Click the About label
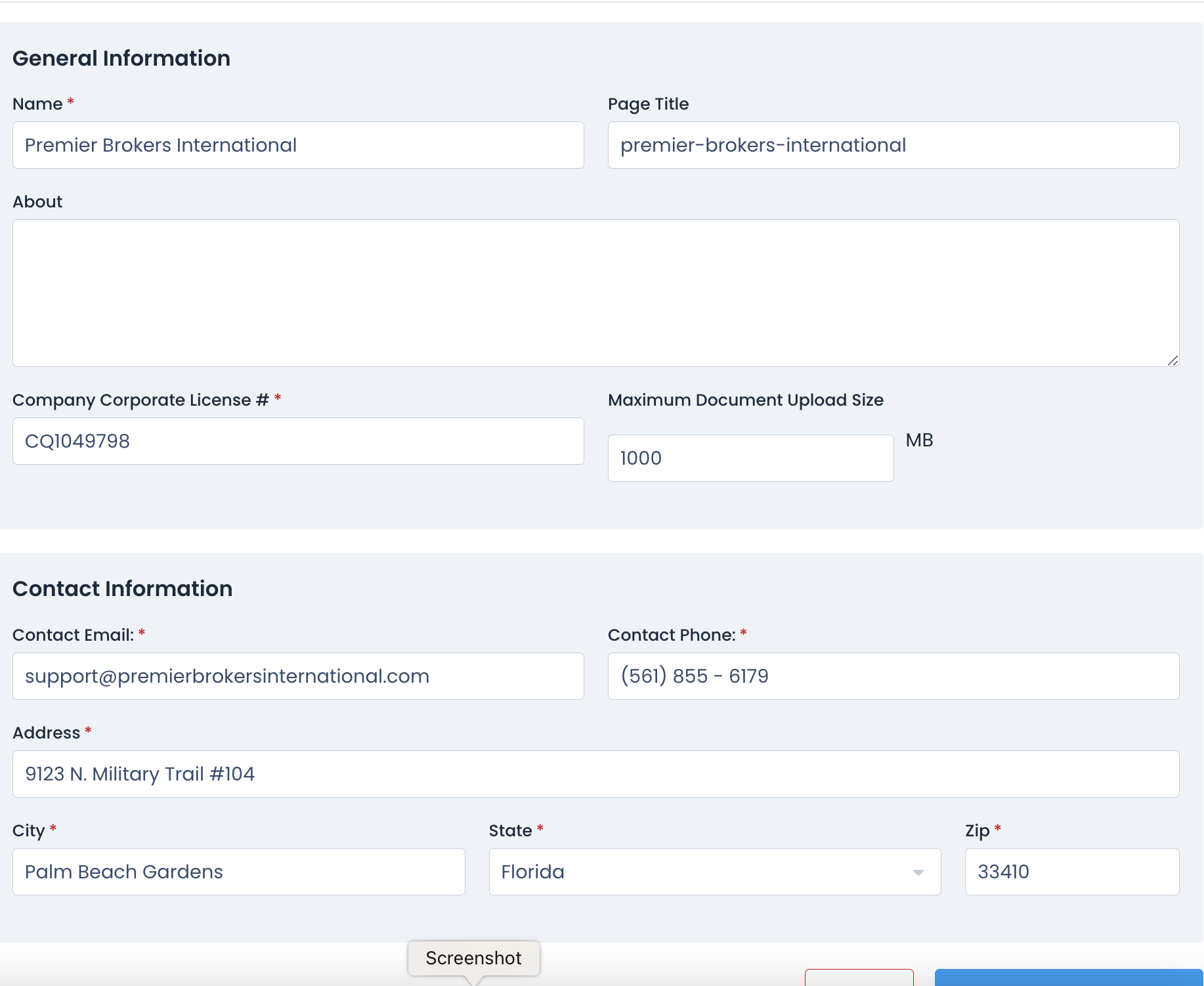This screenshot has width=1204, height=986. (x=37, y=202)
